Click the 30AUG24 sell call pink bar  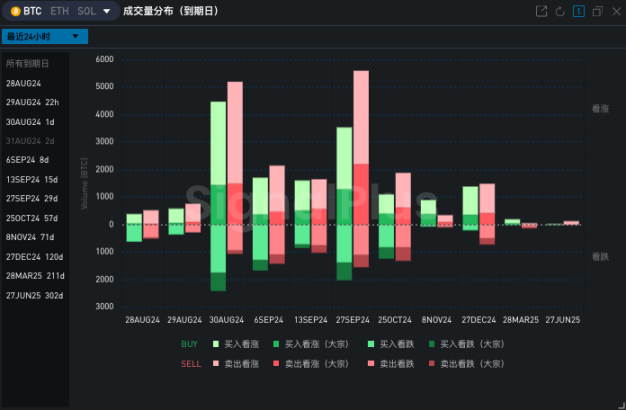tap(235, 133)
